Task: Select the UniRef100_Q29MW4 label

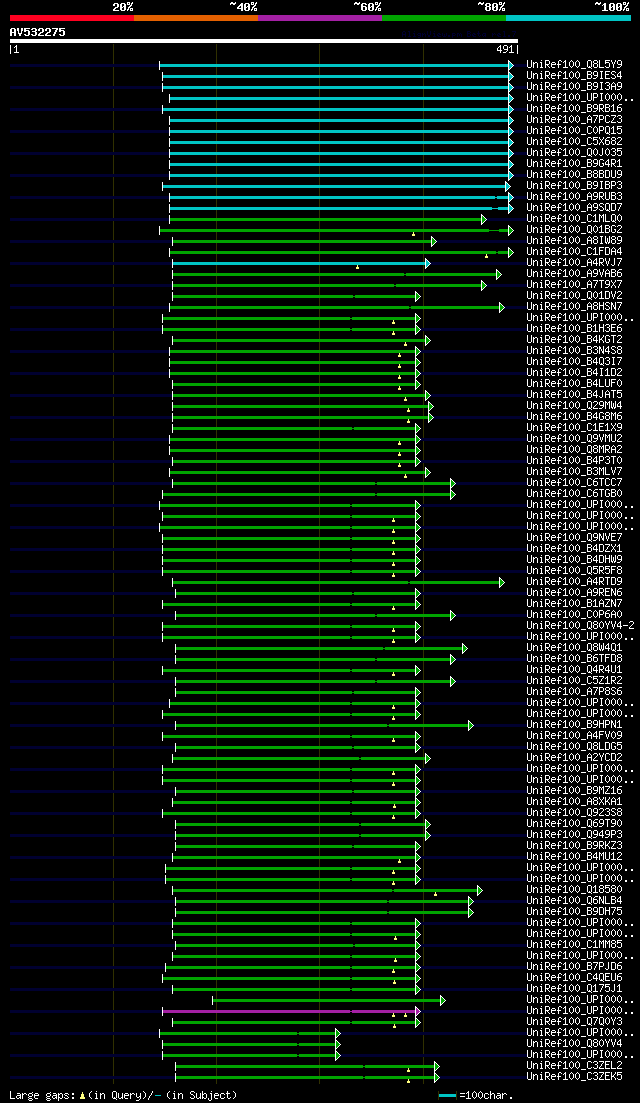Action: (x=574, y=406)
